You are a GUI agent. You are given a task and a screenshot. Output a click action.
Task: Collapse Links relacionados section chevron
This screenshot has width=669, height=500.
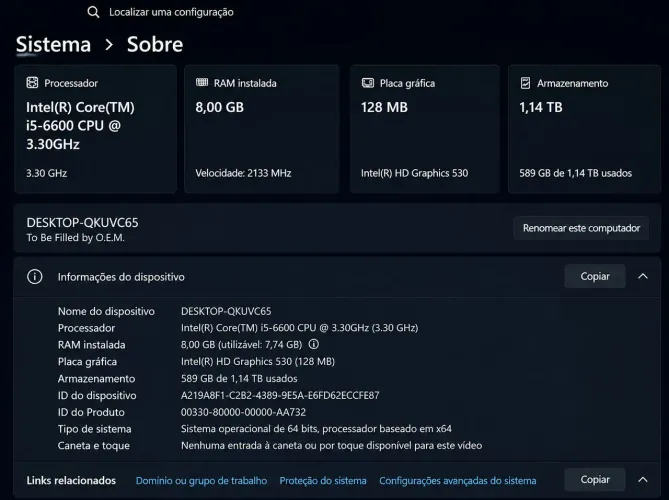643,480
